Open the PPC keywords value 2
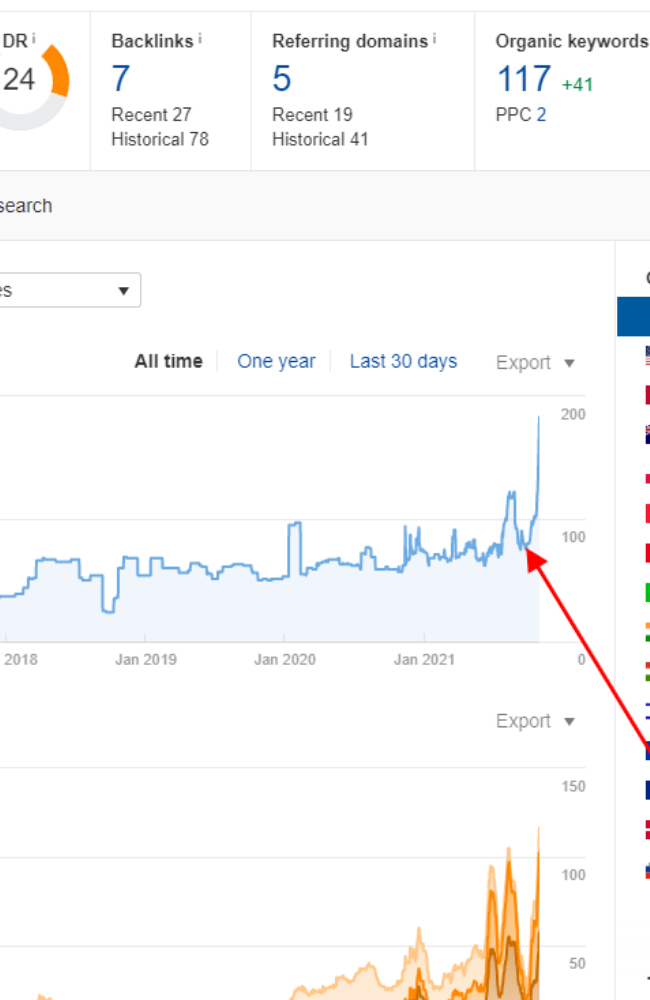Image resolution: width=650 pixels, height=1000 pixels. tap(541, 115)
